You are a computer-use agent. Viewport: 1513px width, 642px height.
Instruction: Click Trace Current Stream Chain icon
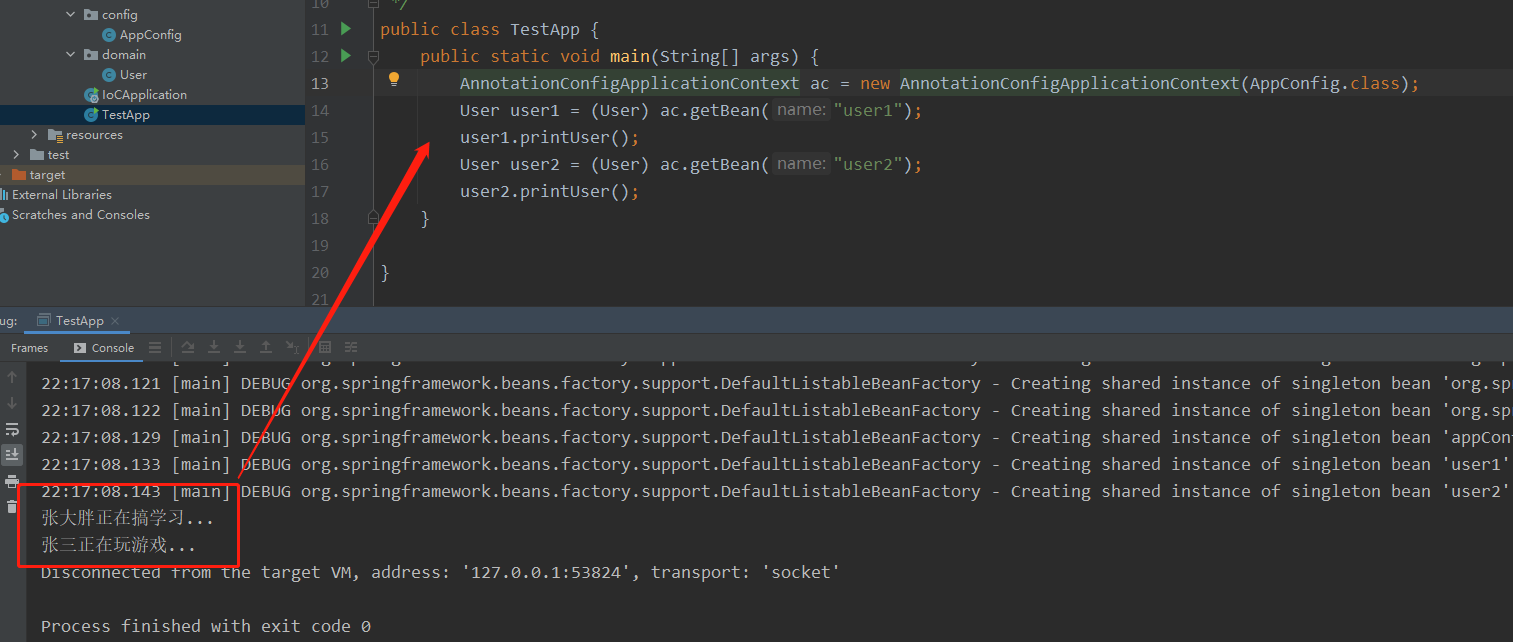[351, 347]
